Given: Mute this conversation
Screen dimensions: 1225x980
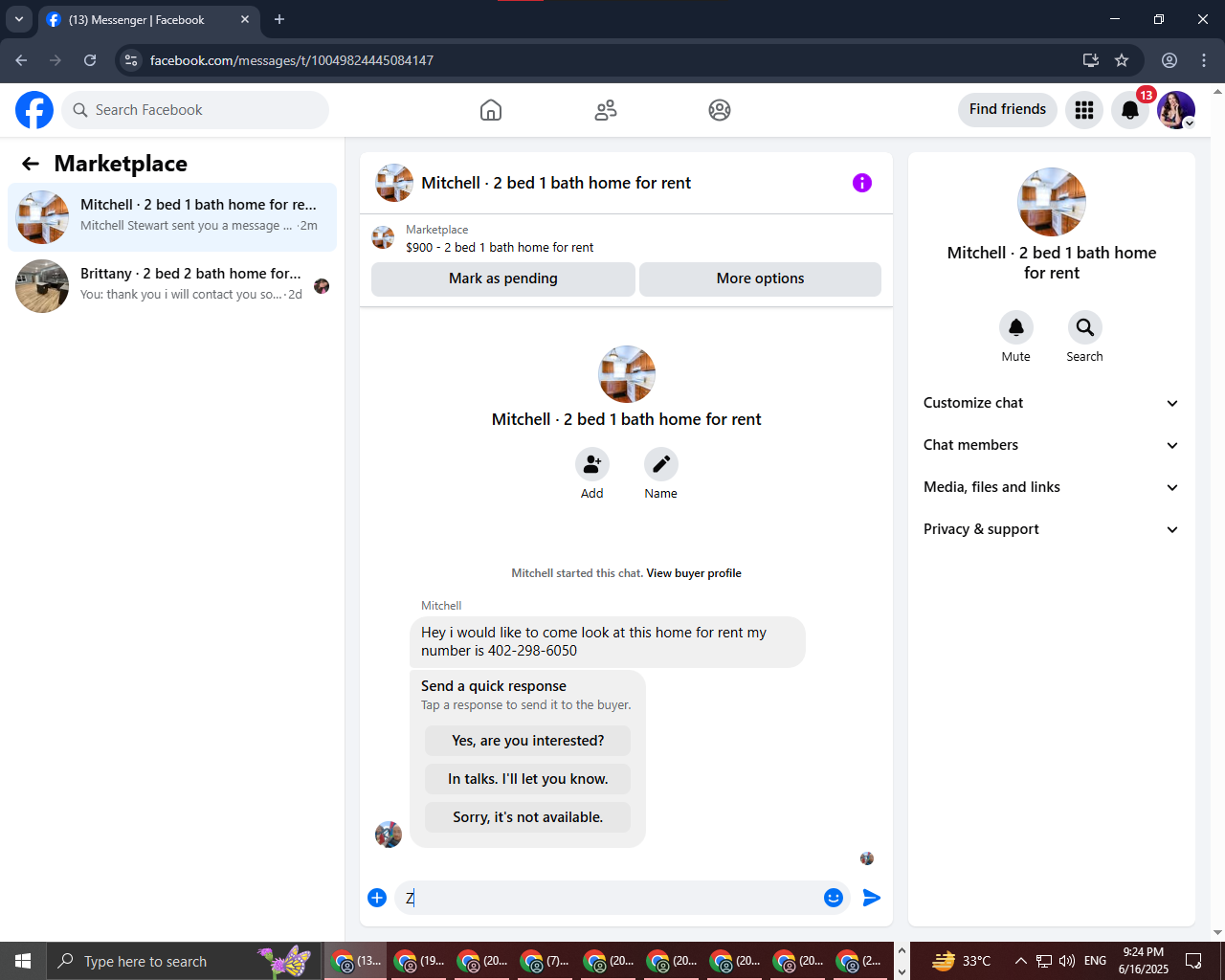Looking at the screenshot, I should 1016,327.
